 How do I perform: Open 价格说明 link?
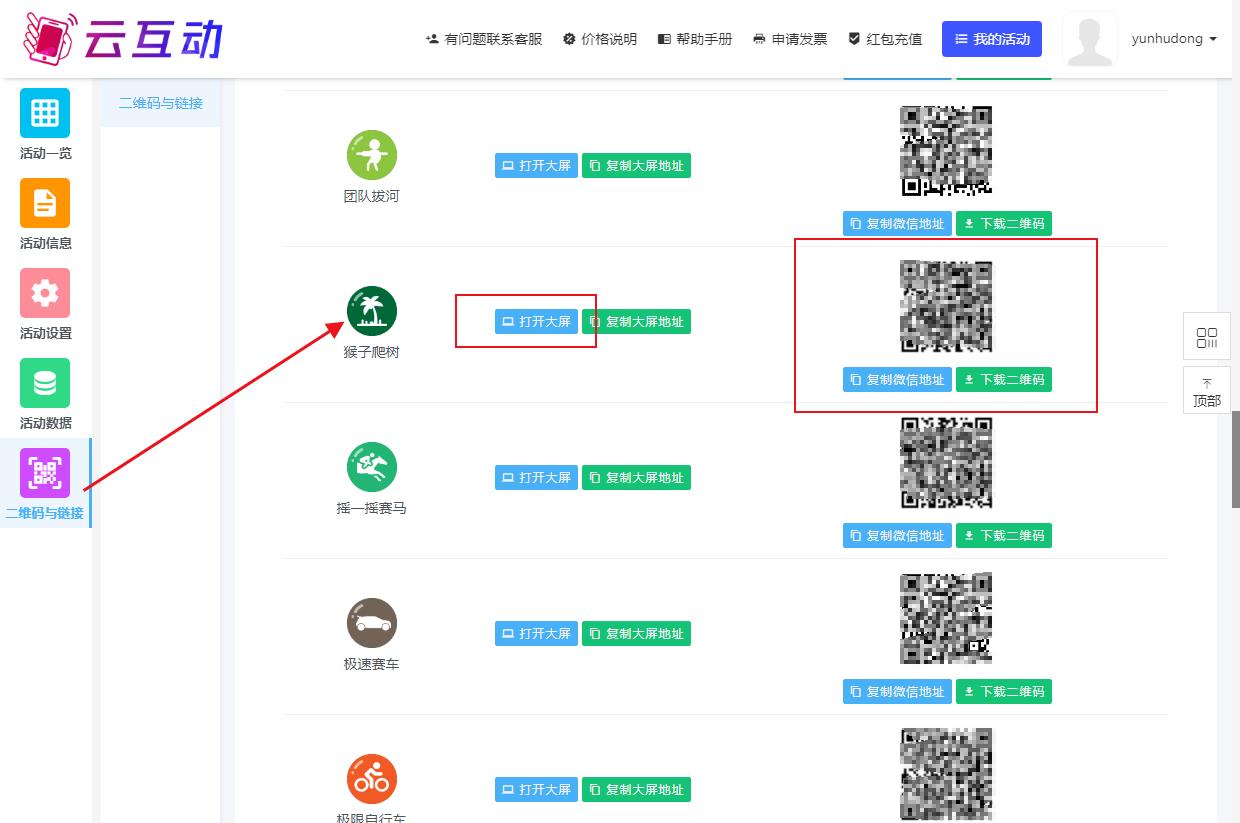600,39
